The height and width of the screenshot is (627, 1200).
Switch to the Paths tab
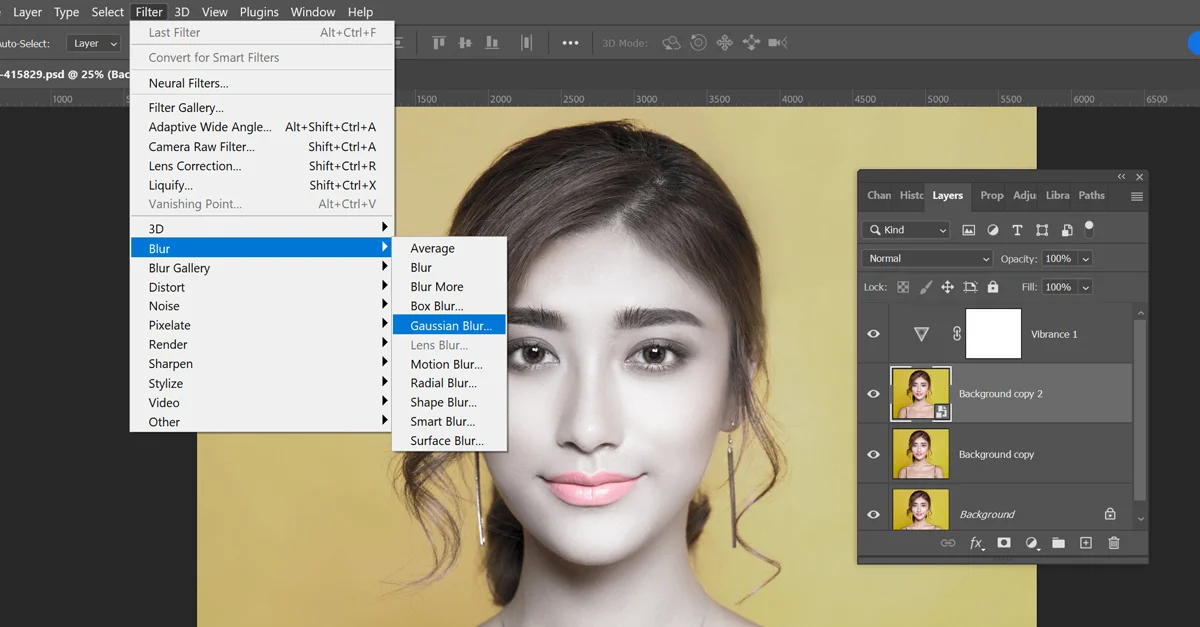point(1092,196)
